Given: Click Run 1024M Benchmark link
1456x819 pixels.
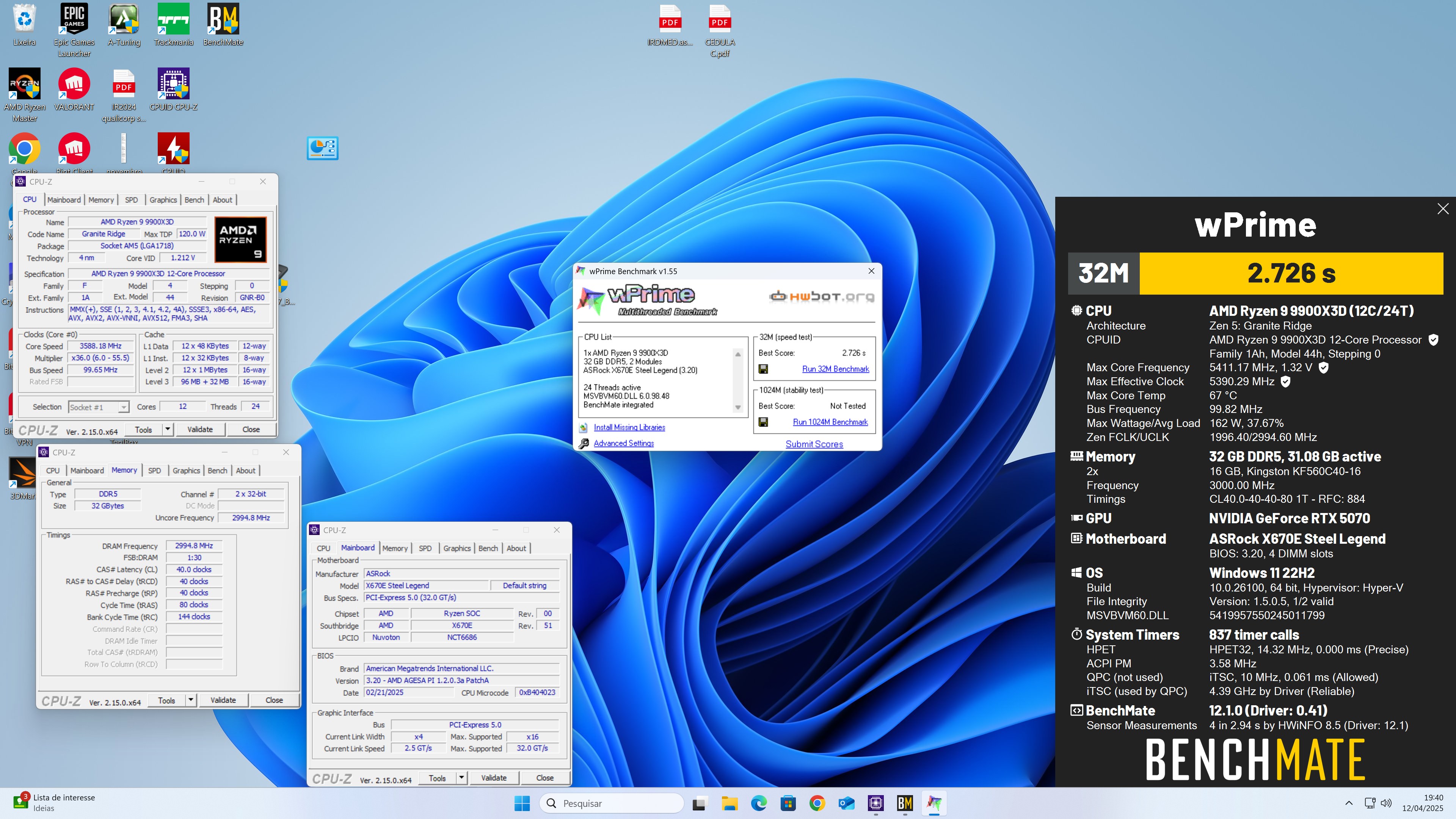Looking at the screenshot, I should click(x=830, y=422).
